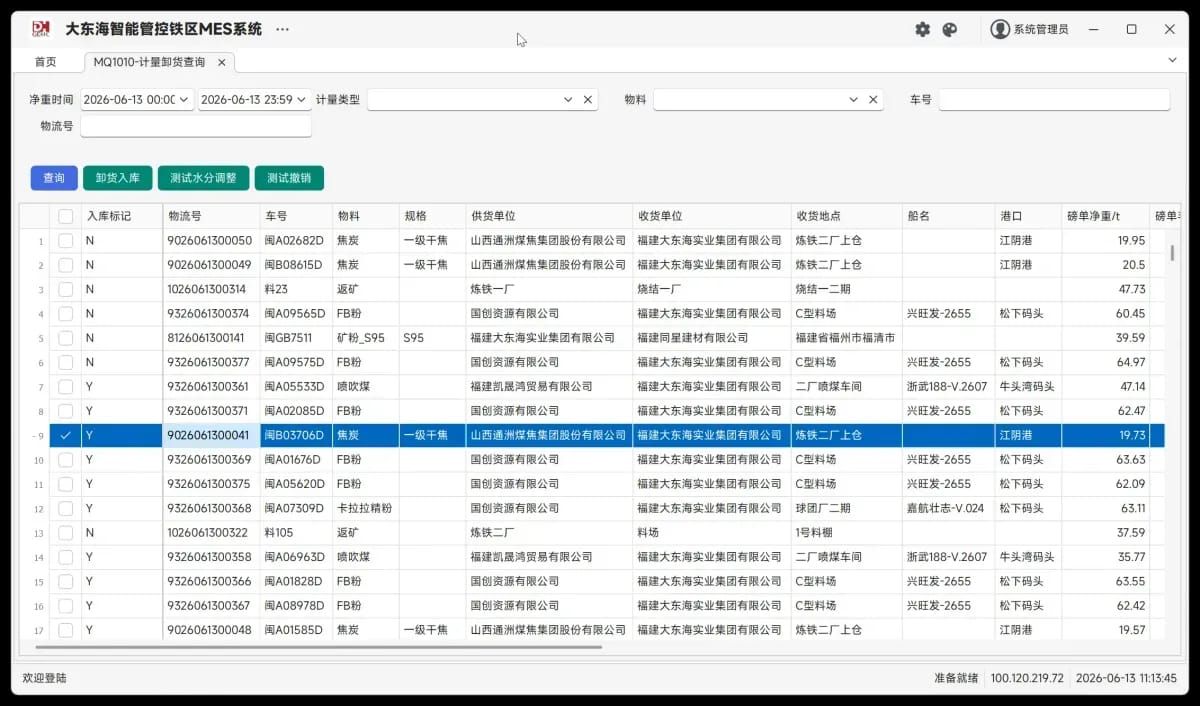
Task: Uncheck the selected row 9 checkbox
Action: (x=65, y=435)
